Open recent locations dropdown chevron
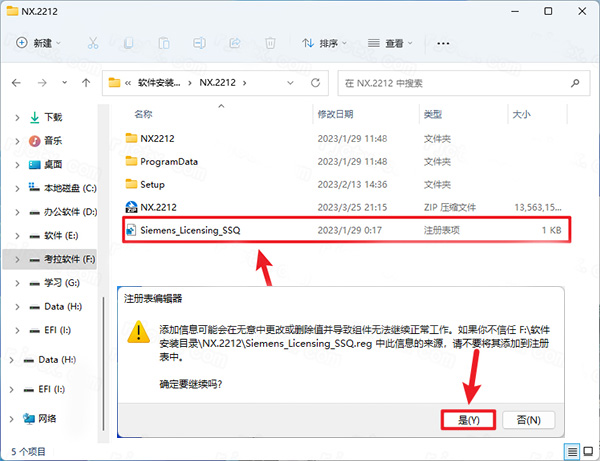This screenshot has height=461, width=600. click(65, 83)
